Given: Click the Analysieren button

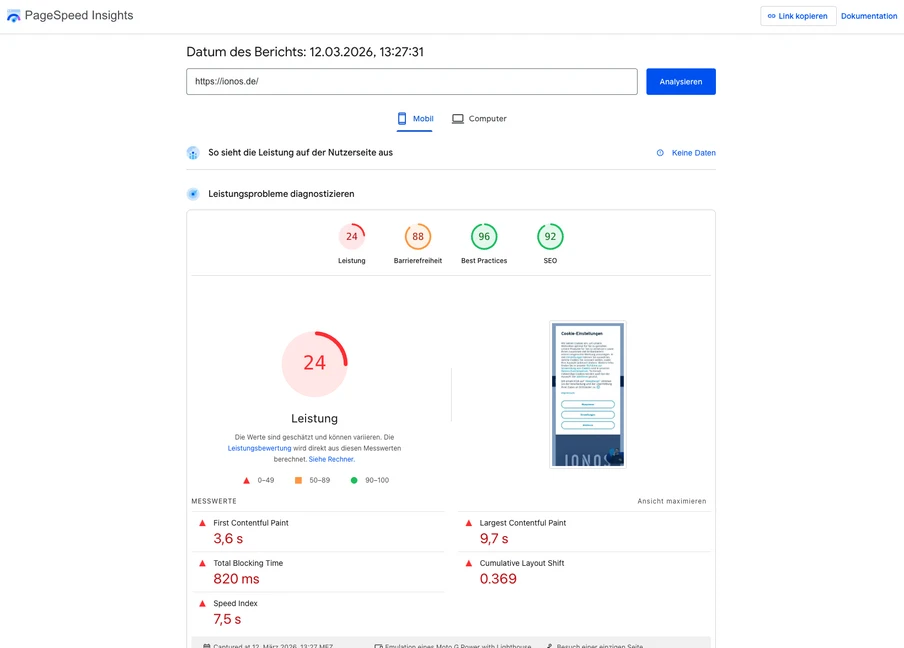Looking at the screenshot, I should 681,81.
